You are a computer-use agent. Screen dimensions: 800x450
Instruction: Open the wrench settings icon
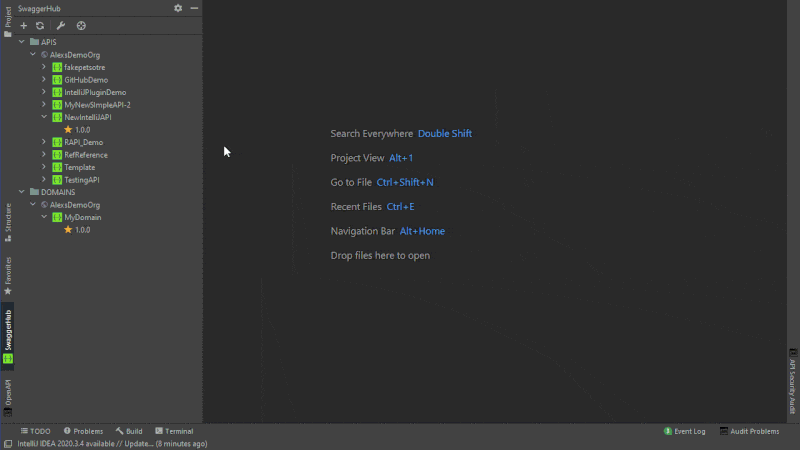[61, 26]
